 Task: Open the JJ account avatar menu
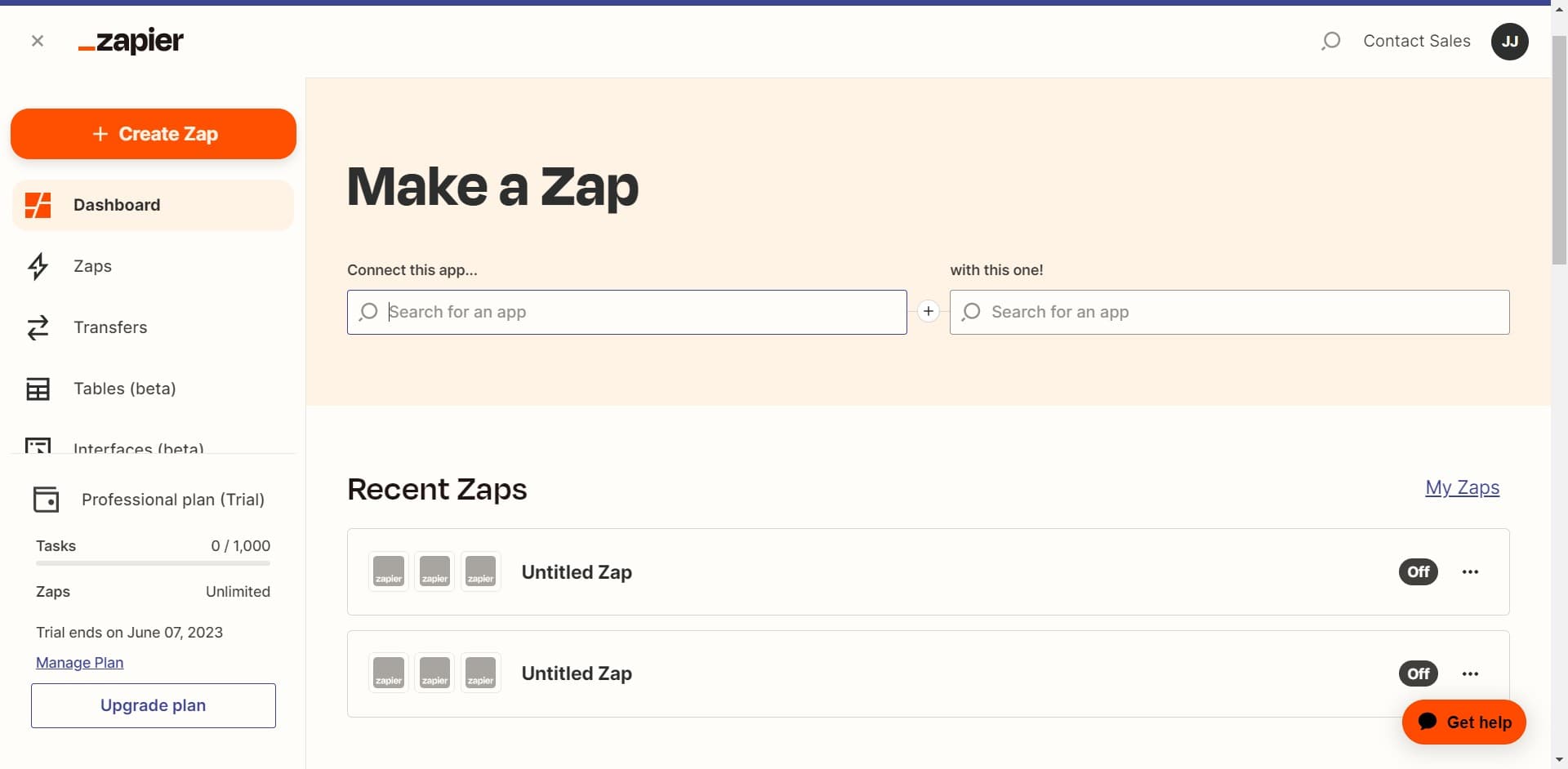[x=1509, y=41]
